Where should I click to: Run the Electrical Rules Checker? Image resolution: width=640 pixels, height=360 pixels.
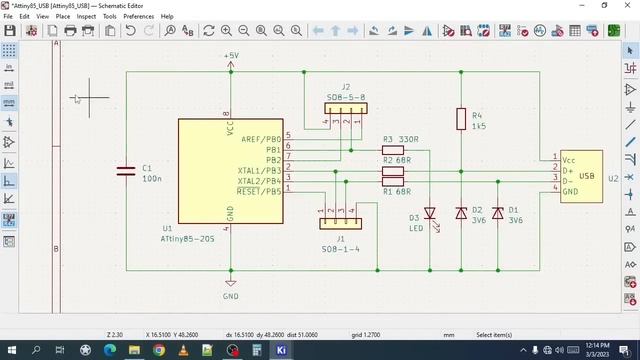[x=522, y=31]
